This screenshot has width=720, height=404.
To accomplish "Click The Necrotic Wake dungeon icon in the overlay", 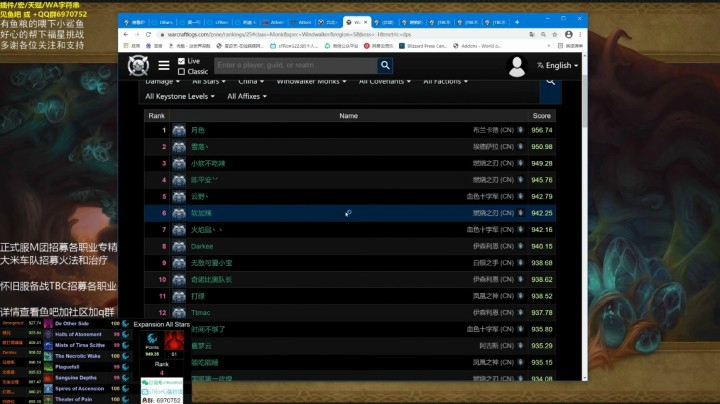I will tap(48, 356).
